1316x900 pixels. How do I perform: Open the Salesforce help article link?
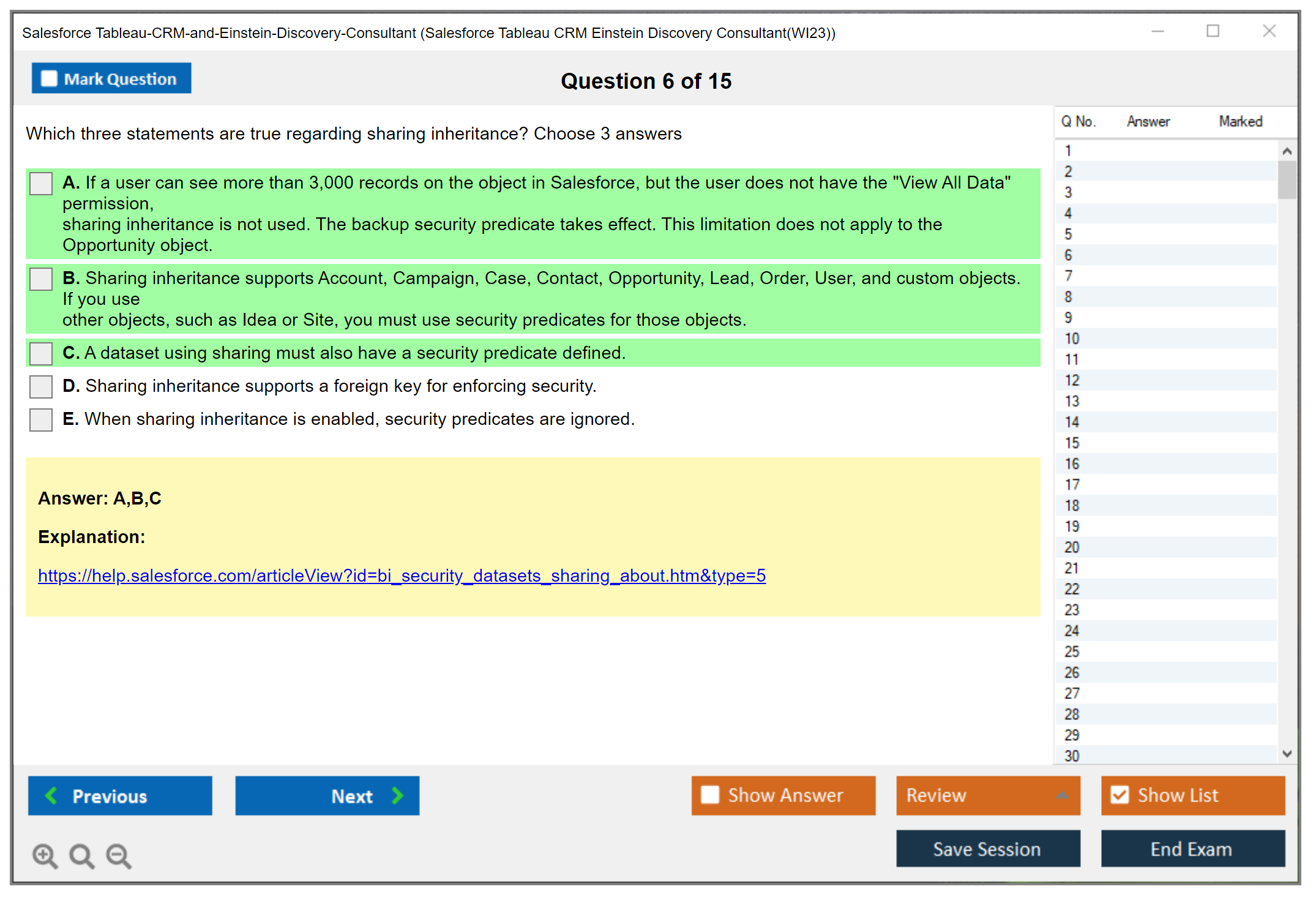[x=402, y=576]
